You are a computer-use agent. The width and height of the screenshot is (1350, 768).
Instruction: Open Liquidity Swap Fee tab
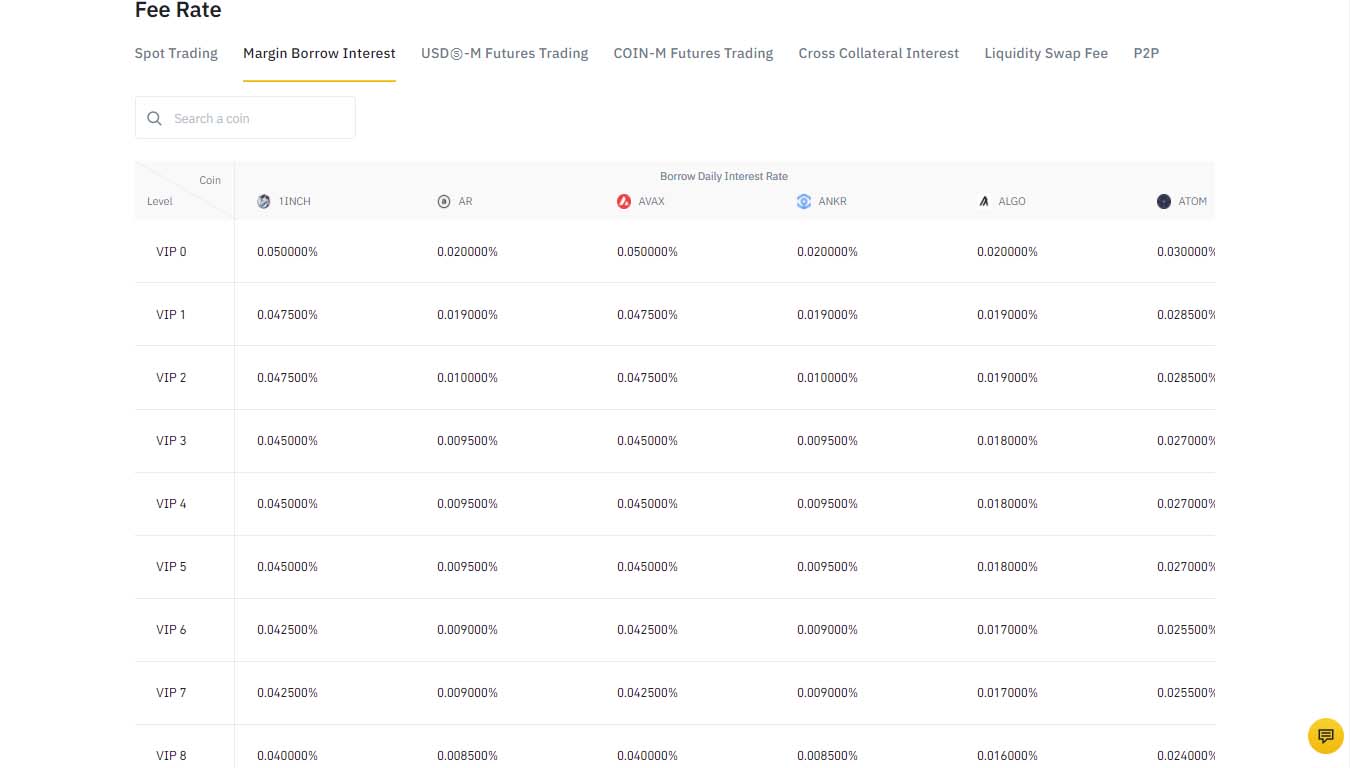pyautogui.click(x=1046, y=53)
